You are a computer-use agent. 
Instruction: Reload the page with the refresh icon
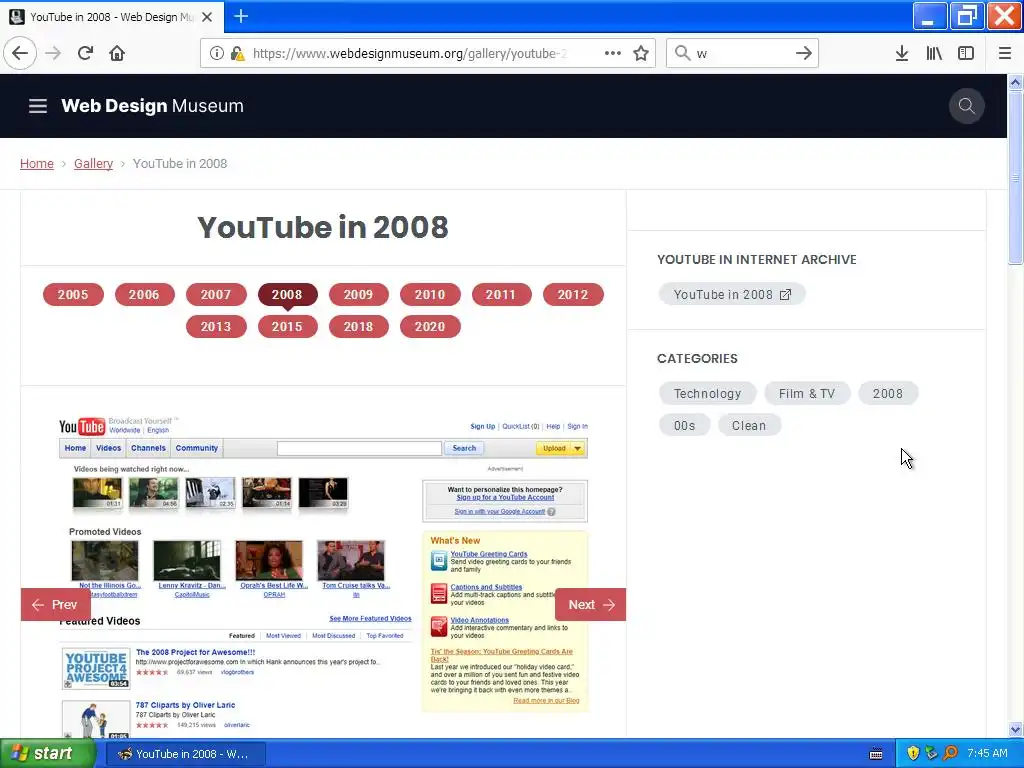coord(85,53)
